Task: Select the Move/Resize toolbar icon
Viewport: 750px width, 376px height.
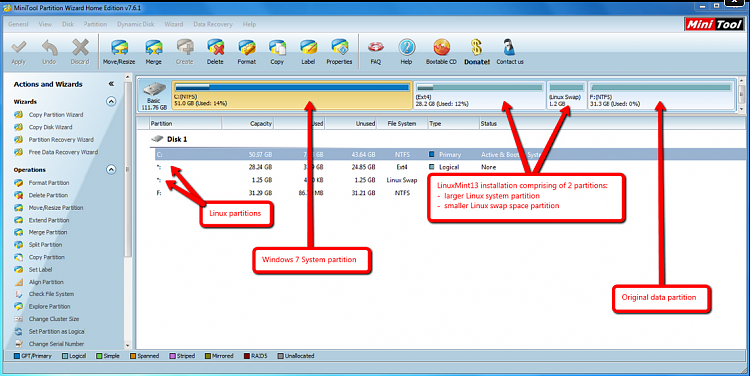Action: 119,48
